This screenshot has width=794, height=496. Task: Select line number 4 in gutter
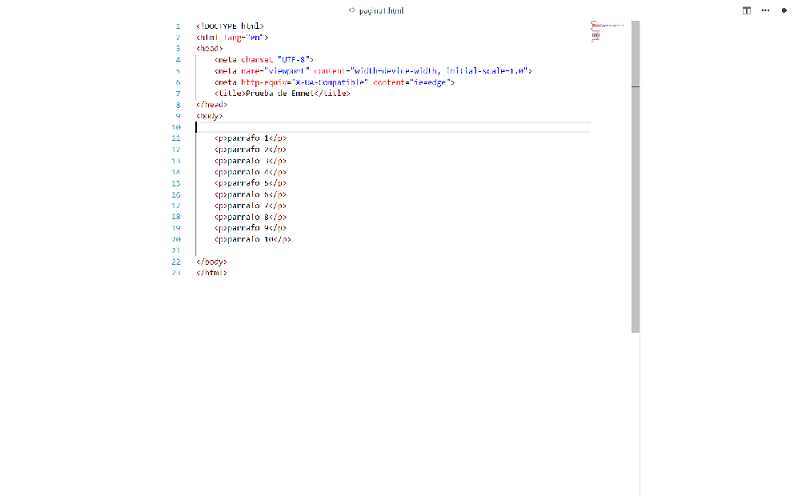178,60
